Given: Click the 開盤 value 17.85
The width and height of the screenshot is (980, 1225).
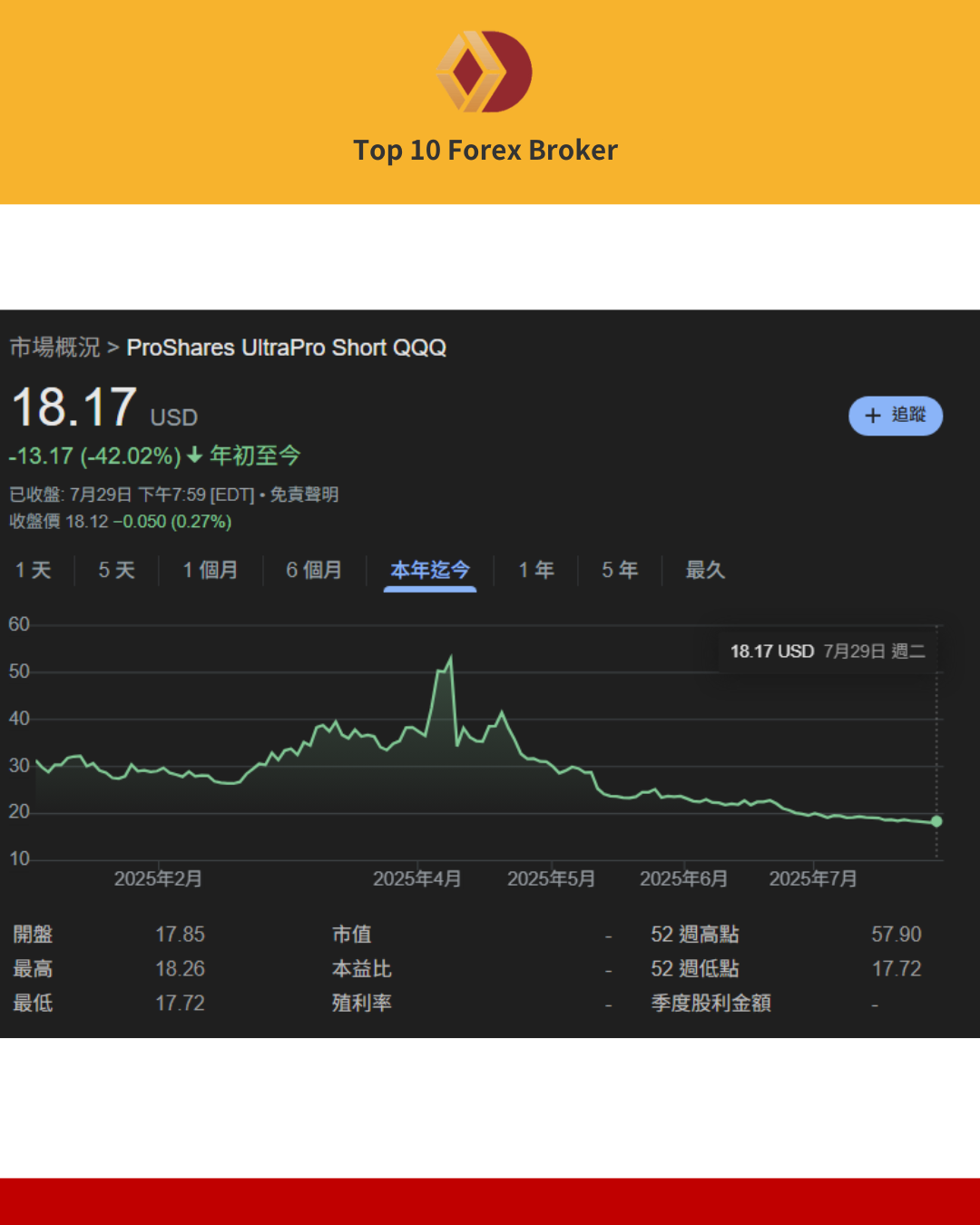Looking at the screenshot, I should (180, 935).
